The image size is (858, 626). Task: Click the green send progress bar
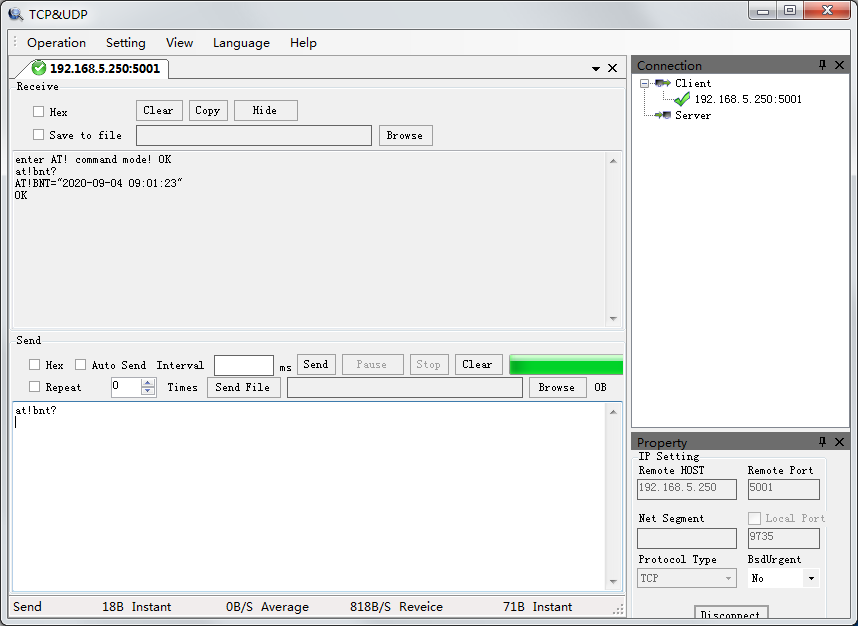566,365
